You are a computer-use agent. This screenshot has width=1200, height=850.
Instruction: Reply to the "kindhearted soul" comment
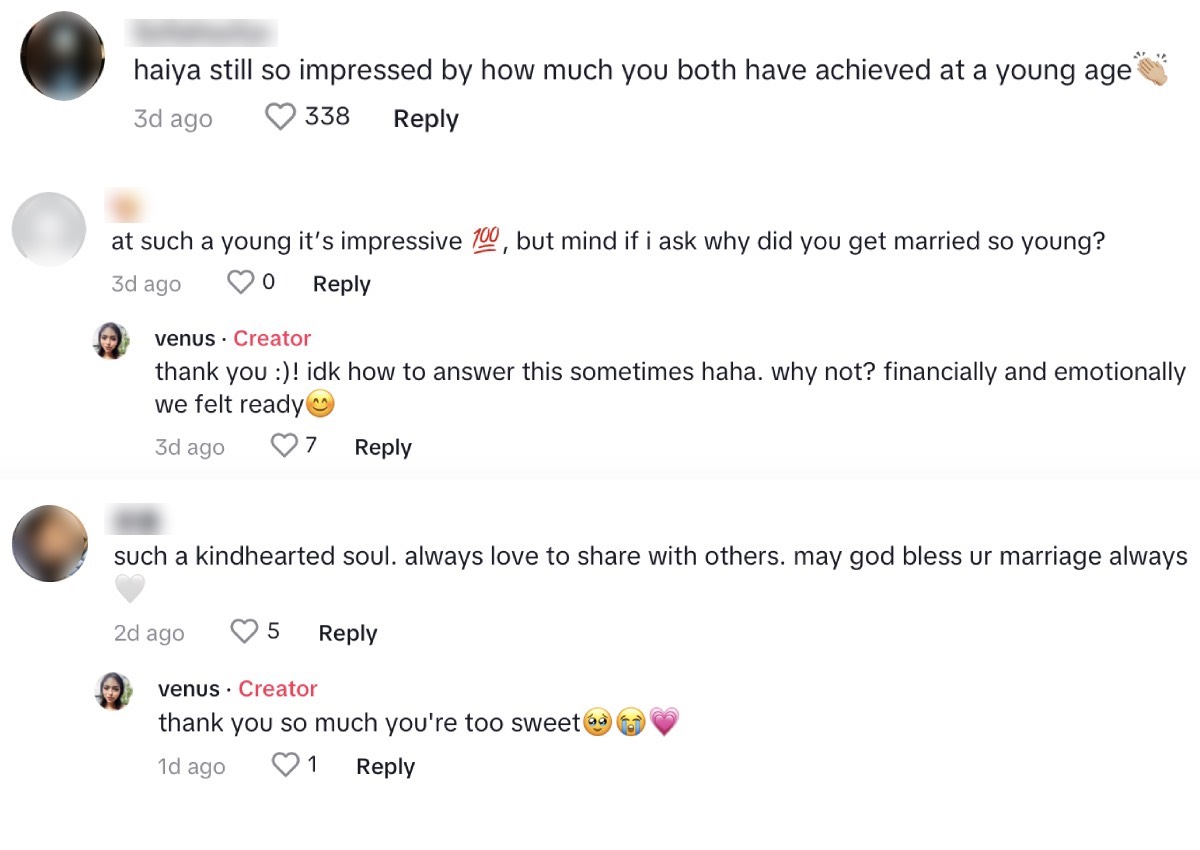click(x=347, y=633)
